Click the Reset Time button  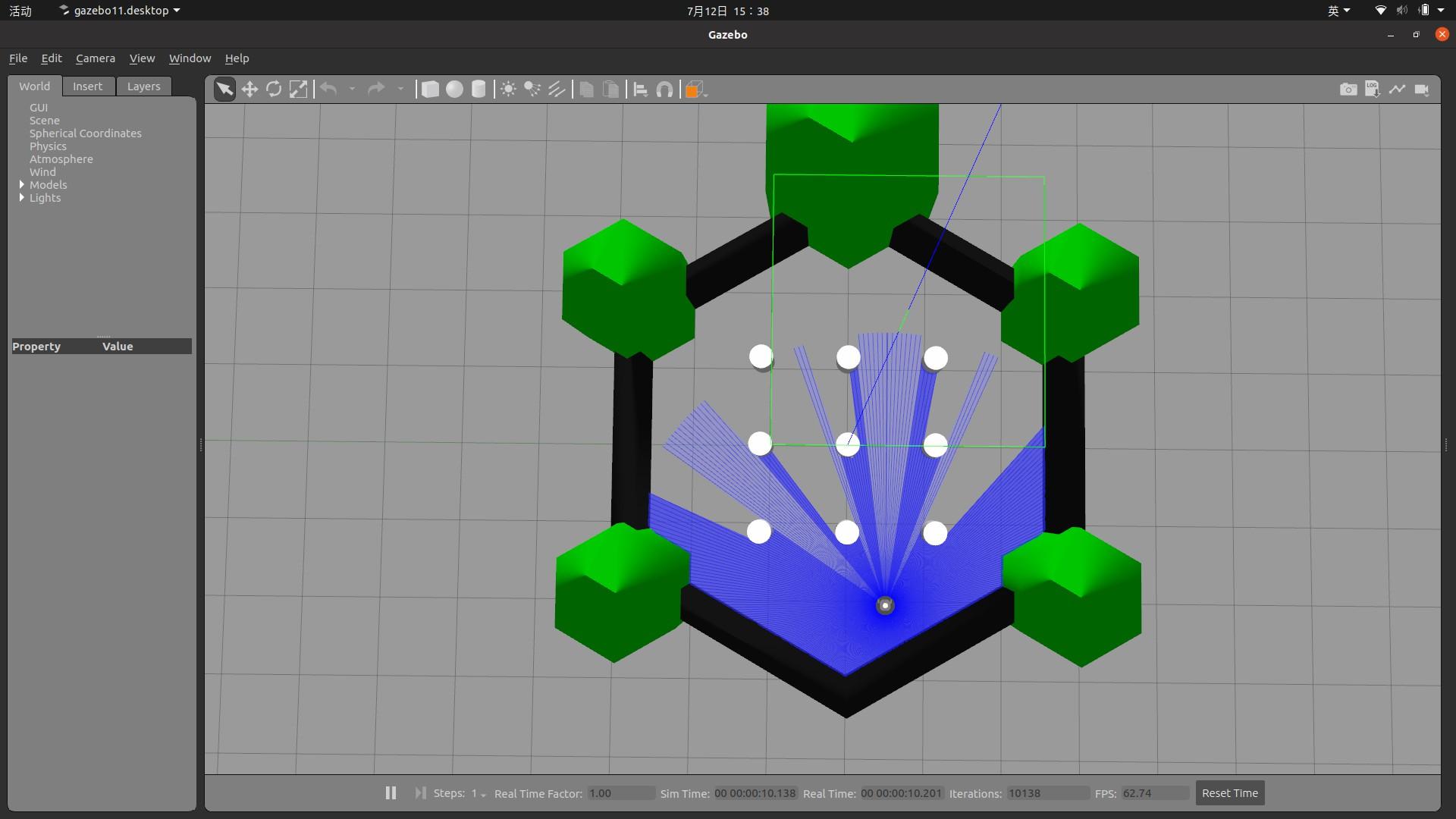coord(1230,793)
